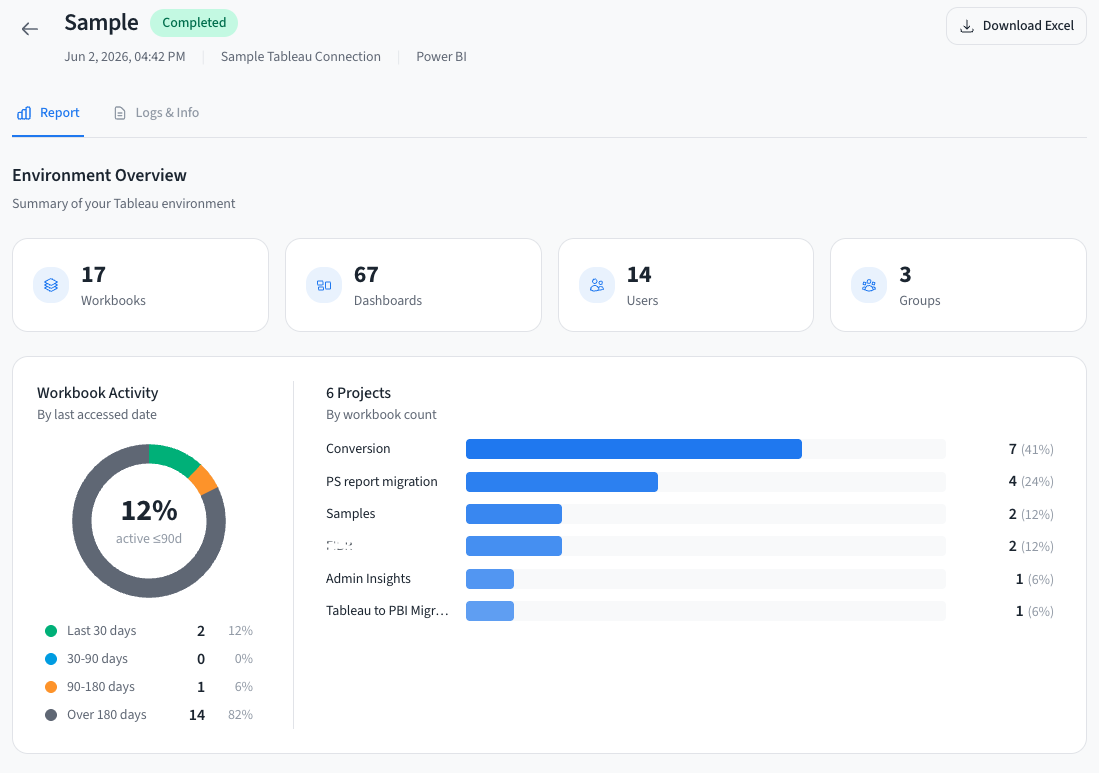Click the '4 (24%)' count value

[x=1031, y=481]
